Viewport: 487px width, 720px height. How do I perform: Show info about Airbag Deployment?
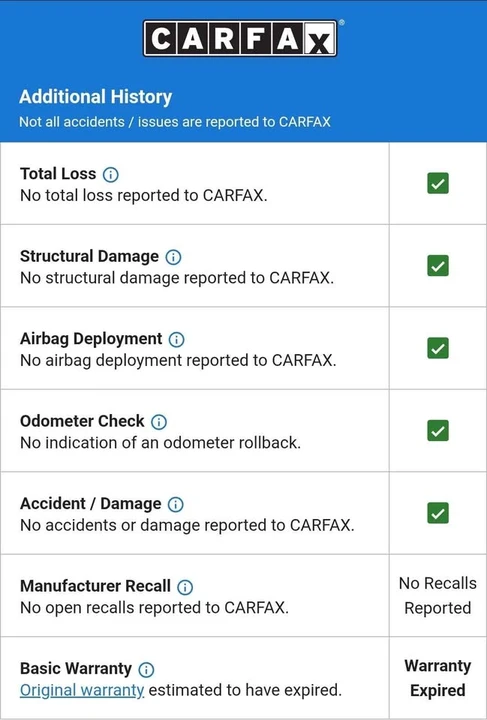point(176,339)
